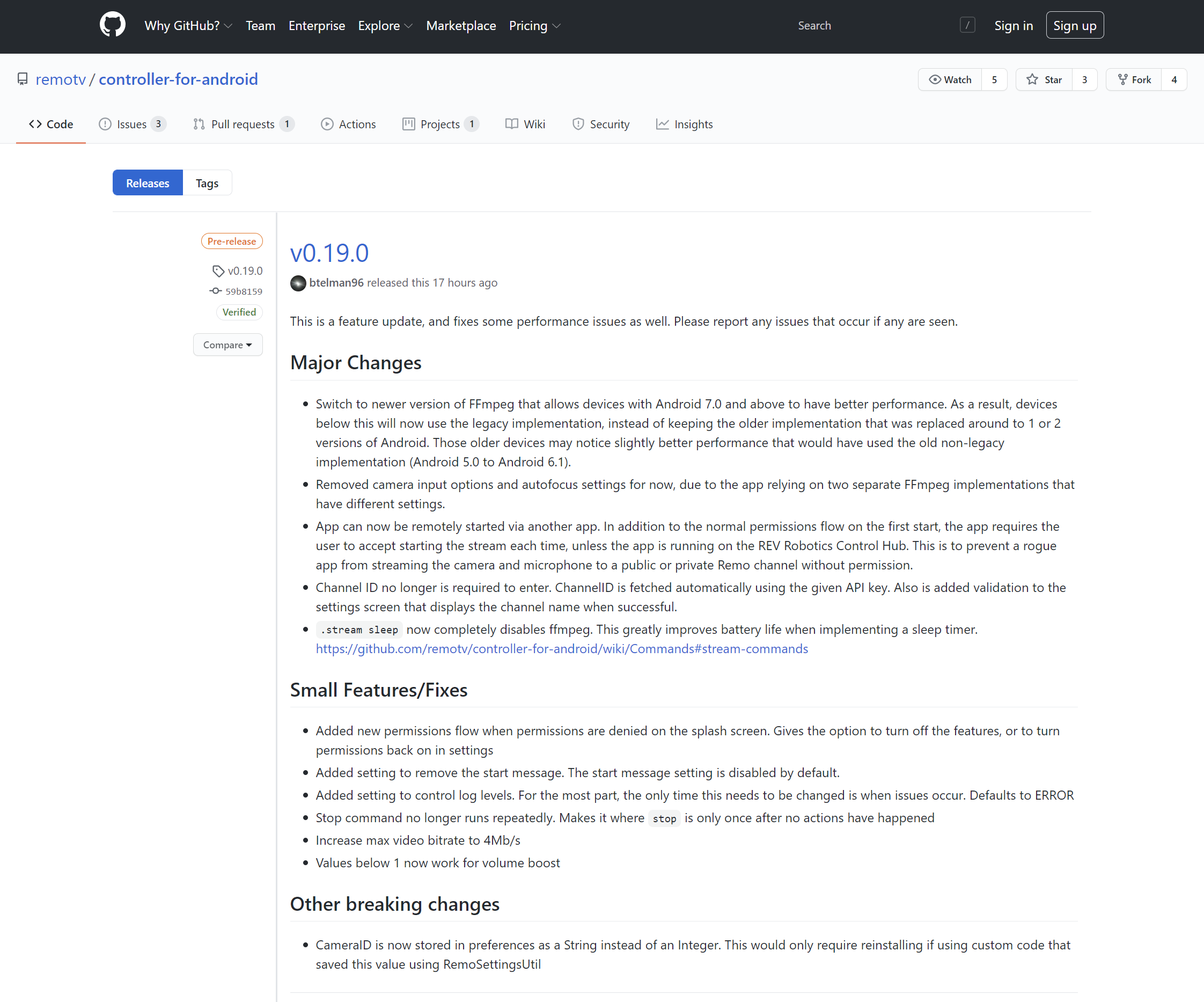Click the v0.19.0 tag in the sidebar

pos(237,270)
